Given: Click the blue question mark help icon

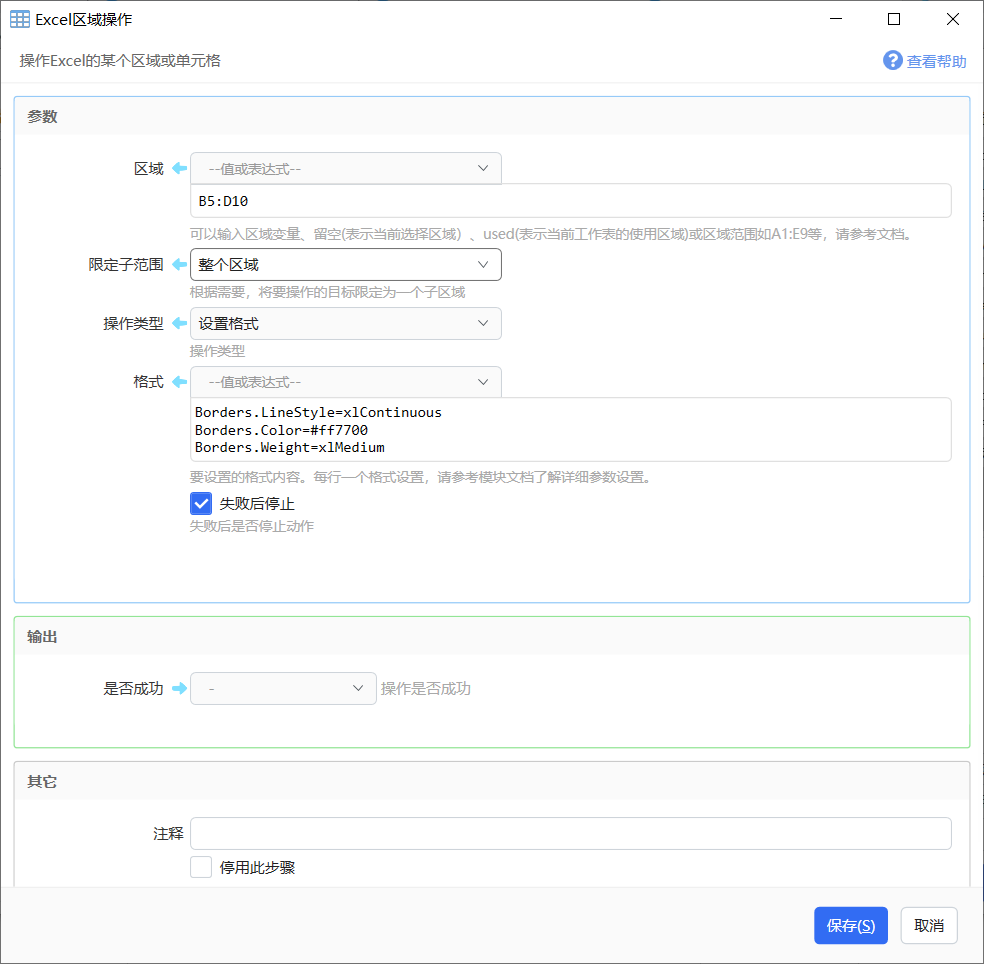Looking at the screenshot, I should click(892, 61).
